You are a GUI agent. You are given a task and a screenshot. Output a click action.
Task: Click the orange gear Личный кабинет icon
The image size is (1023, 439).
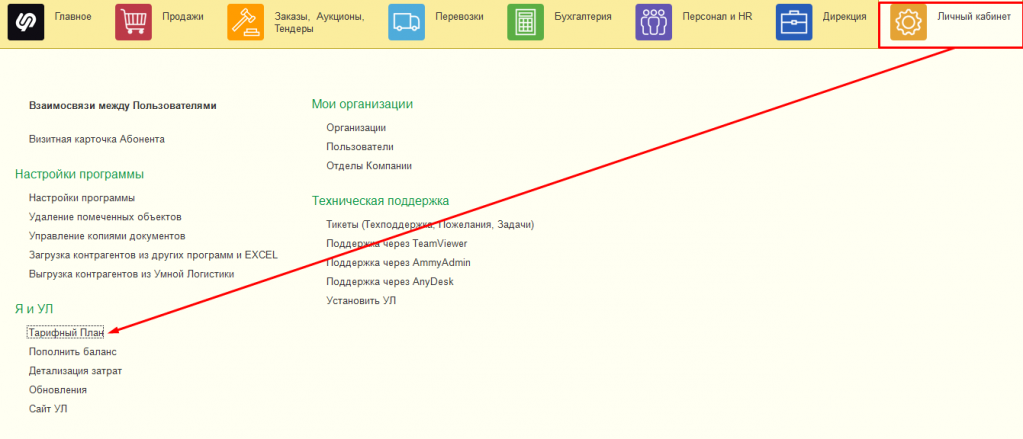(x=908, y=22)
